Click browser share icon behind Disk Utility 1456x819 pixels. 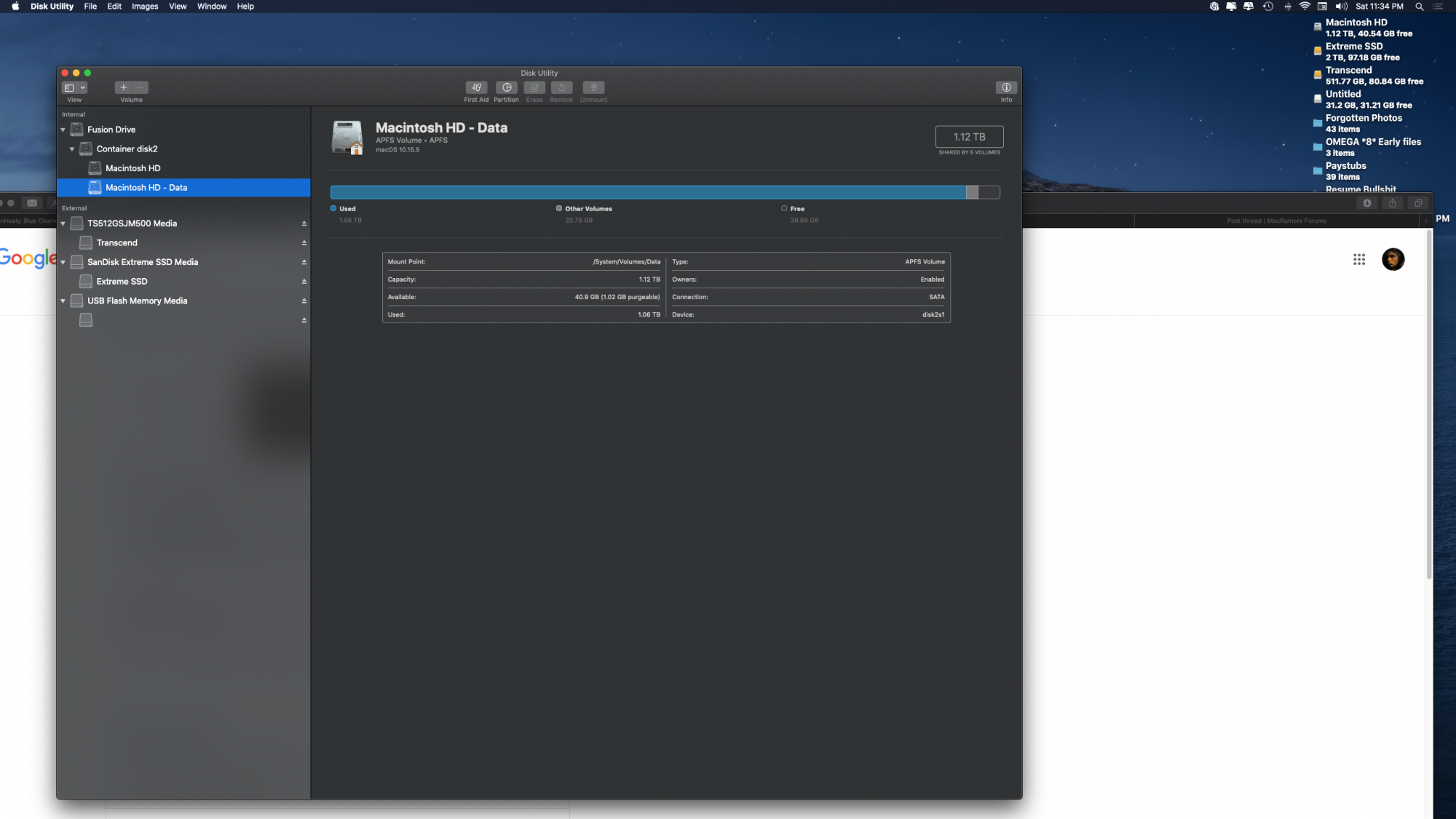tap(1392, 203)
